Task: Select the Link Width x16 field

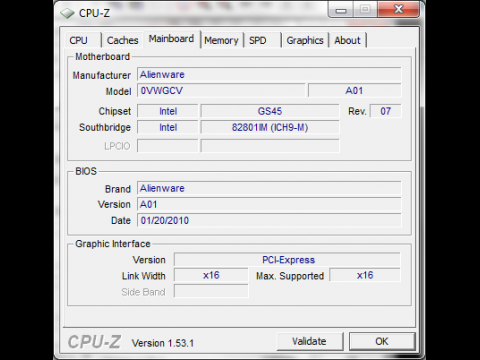Action: 211,276
